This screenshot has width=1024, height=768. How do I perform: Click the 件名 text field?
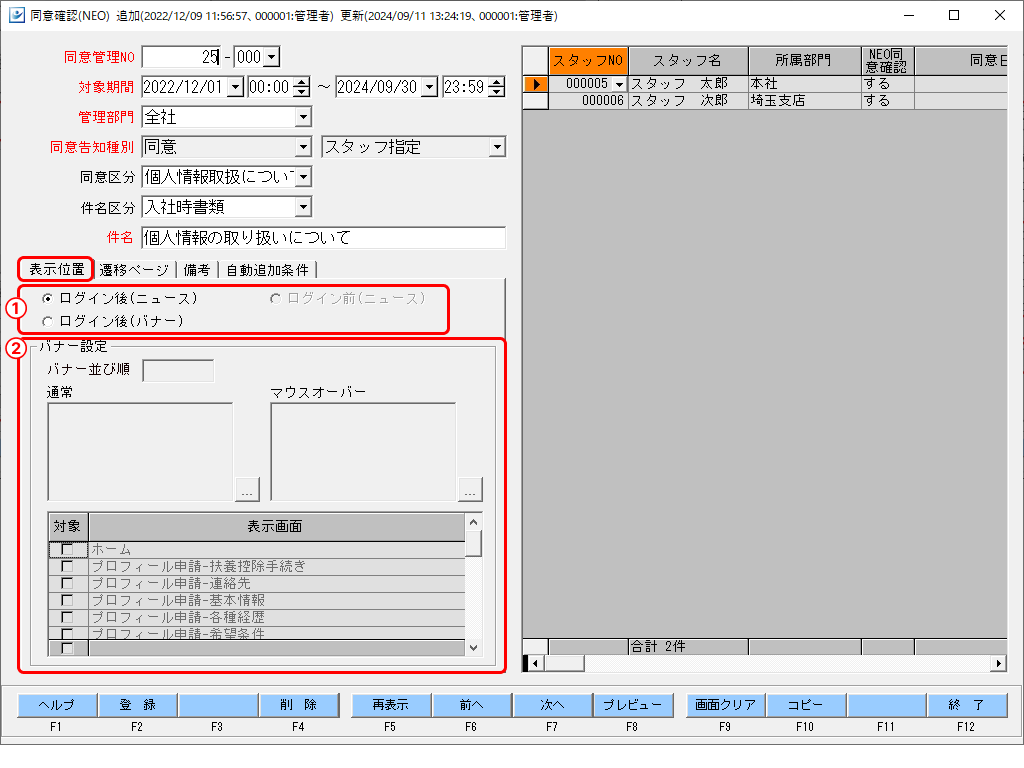pos(323,238)
